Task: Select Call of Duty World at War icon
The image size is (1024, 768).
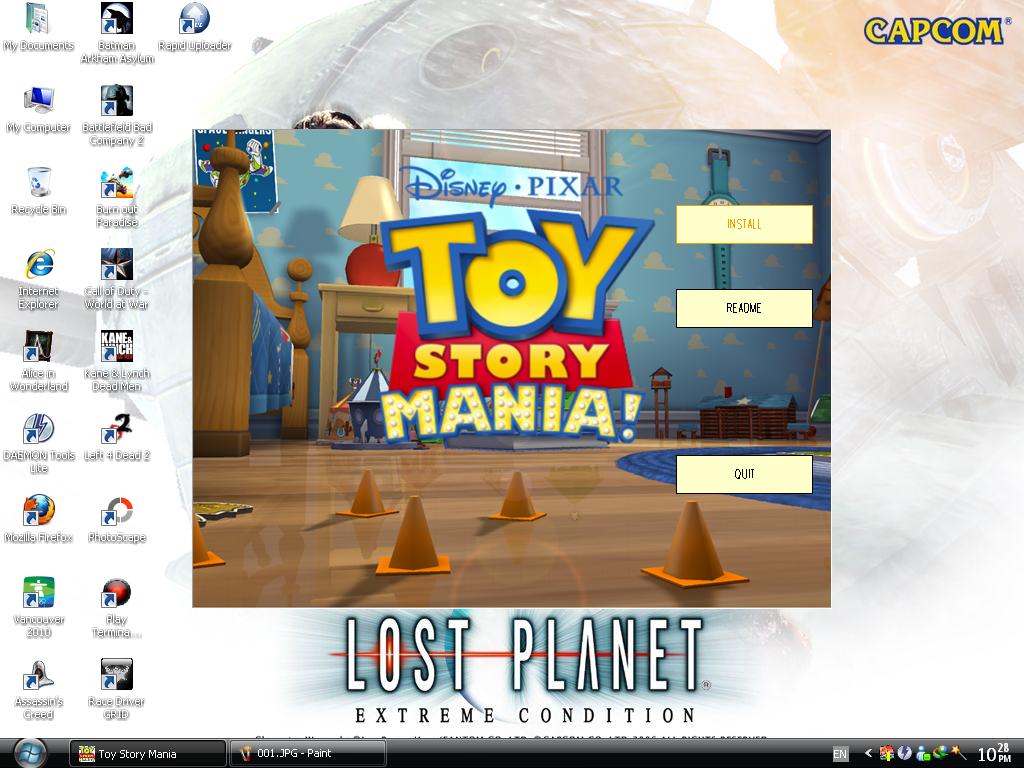Action: coord(117,279)
